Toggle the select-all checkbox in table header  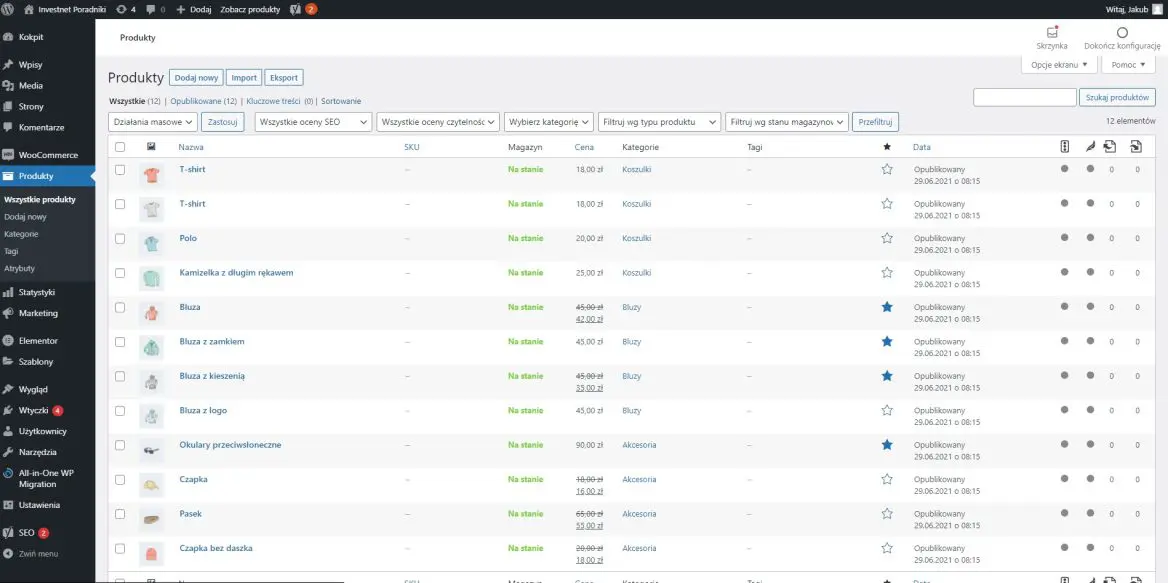pyautogui.click(x=120, y=146)
